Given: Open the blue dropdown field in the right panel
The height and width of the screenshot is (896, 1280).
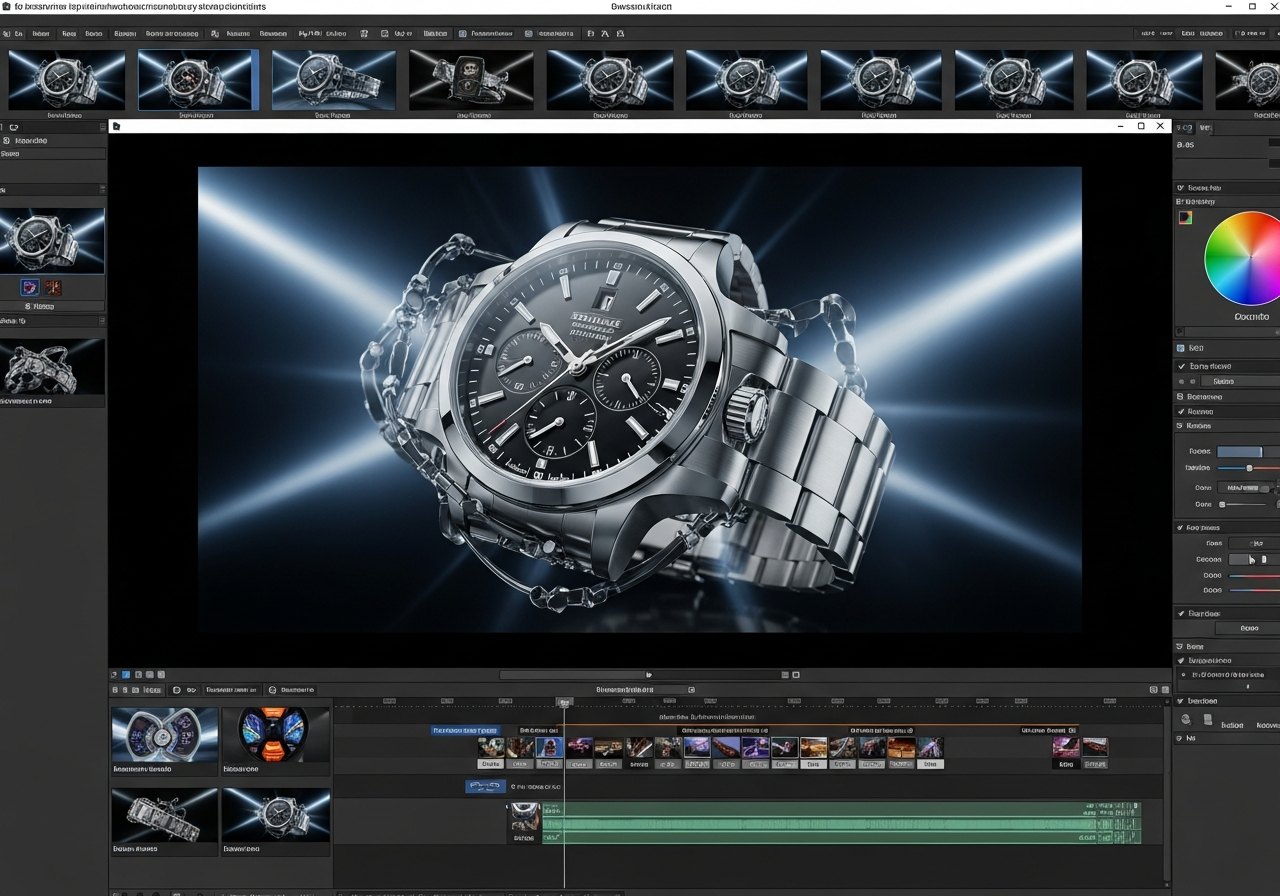Looking at the screenshot, I should point(1239,452).
